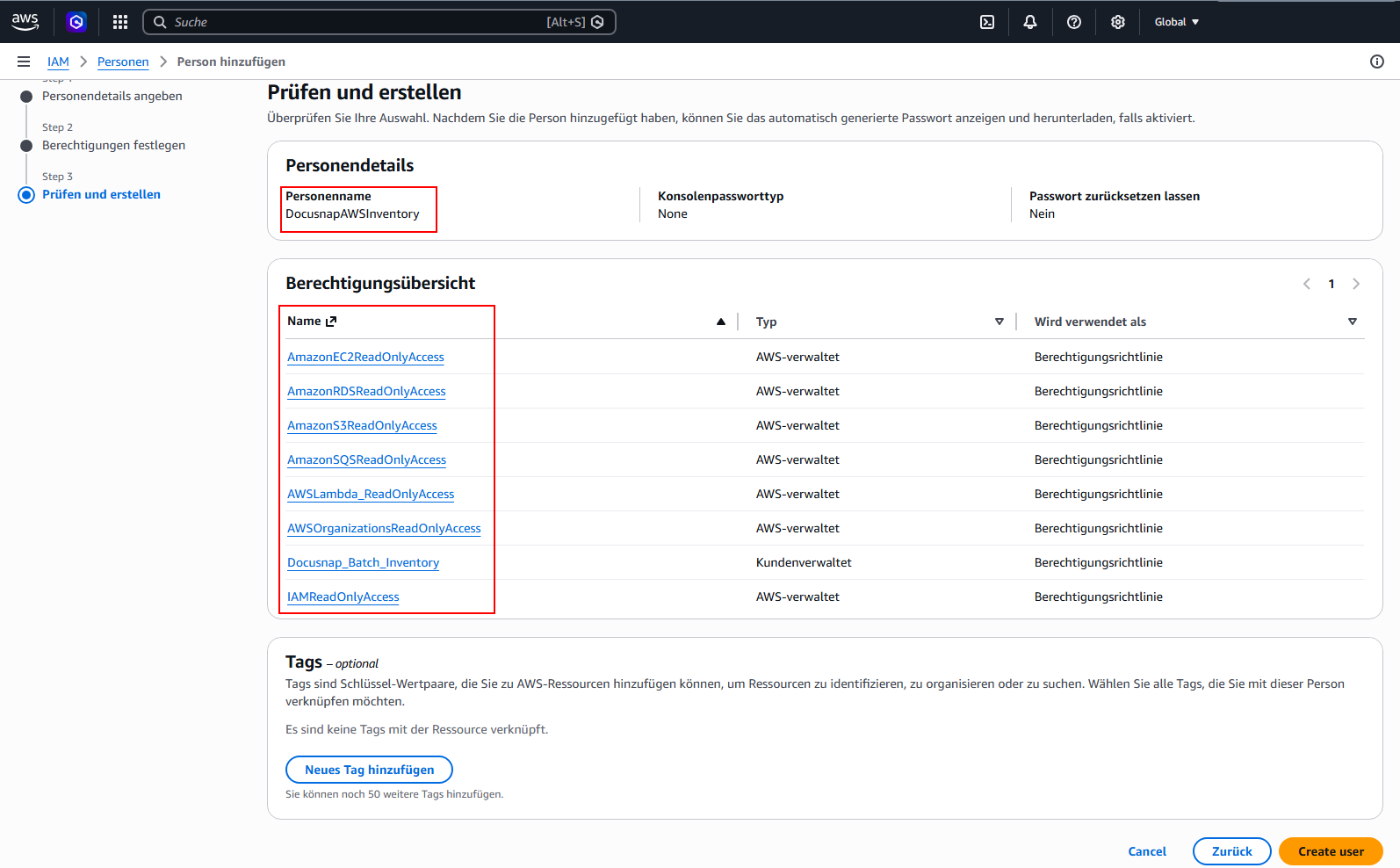Go to previous page of permissions table
This screenshot has height=868, width=1400.
coord(1307,284)
